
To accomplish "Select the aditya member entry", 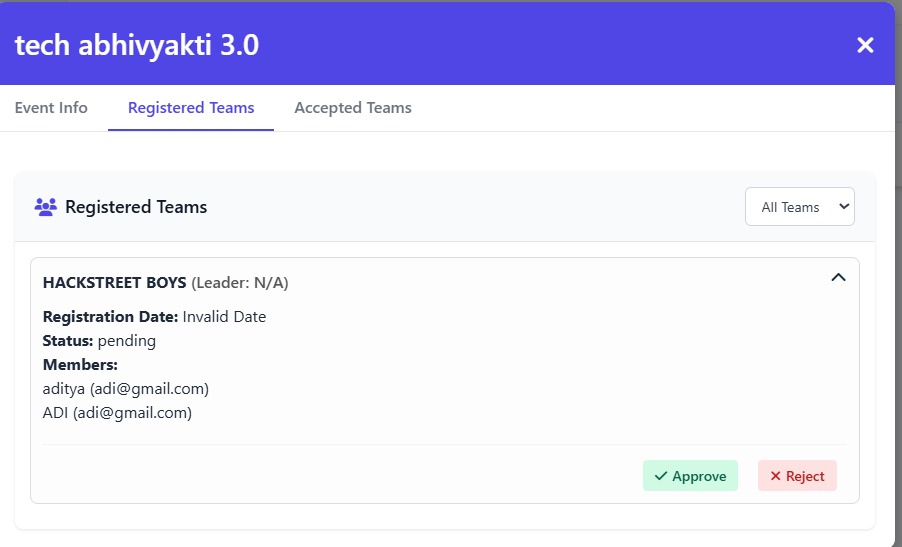I will click(x=126, y=388).
